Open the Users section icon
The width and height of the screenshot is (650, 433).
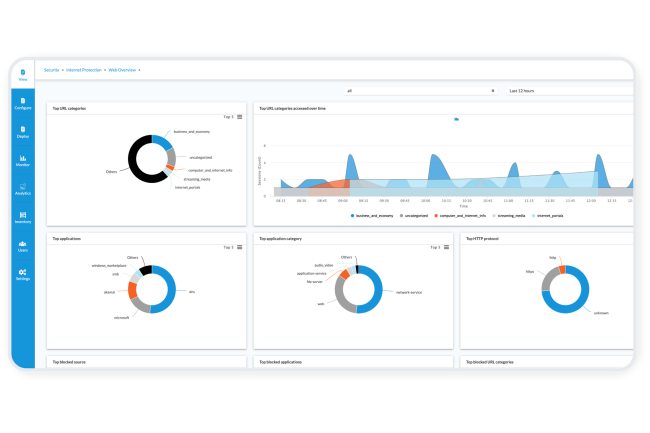[22, 245]
